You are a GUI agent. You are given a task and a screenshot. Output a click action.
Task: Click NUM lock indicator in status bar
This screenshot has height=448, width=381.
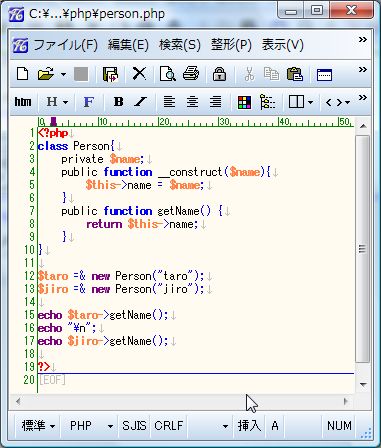click(339, 426)
